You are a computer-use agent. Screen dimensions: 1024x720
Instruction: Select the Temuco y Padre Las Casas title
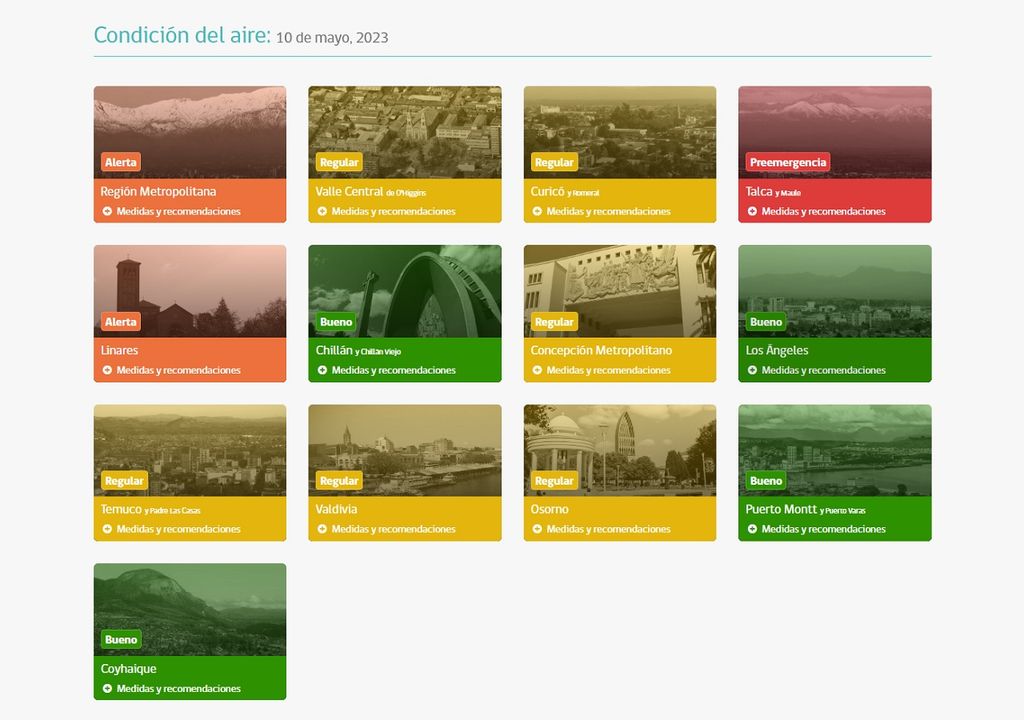[x=151, y=509]
